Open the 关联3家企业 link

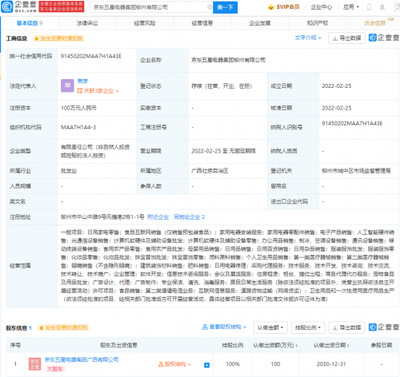pyautogui.click(x=97, y=91)
